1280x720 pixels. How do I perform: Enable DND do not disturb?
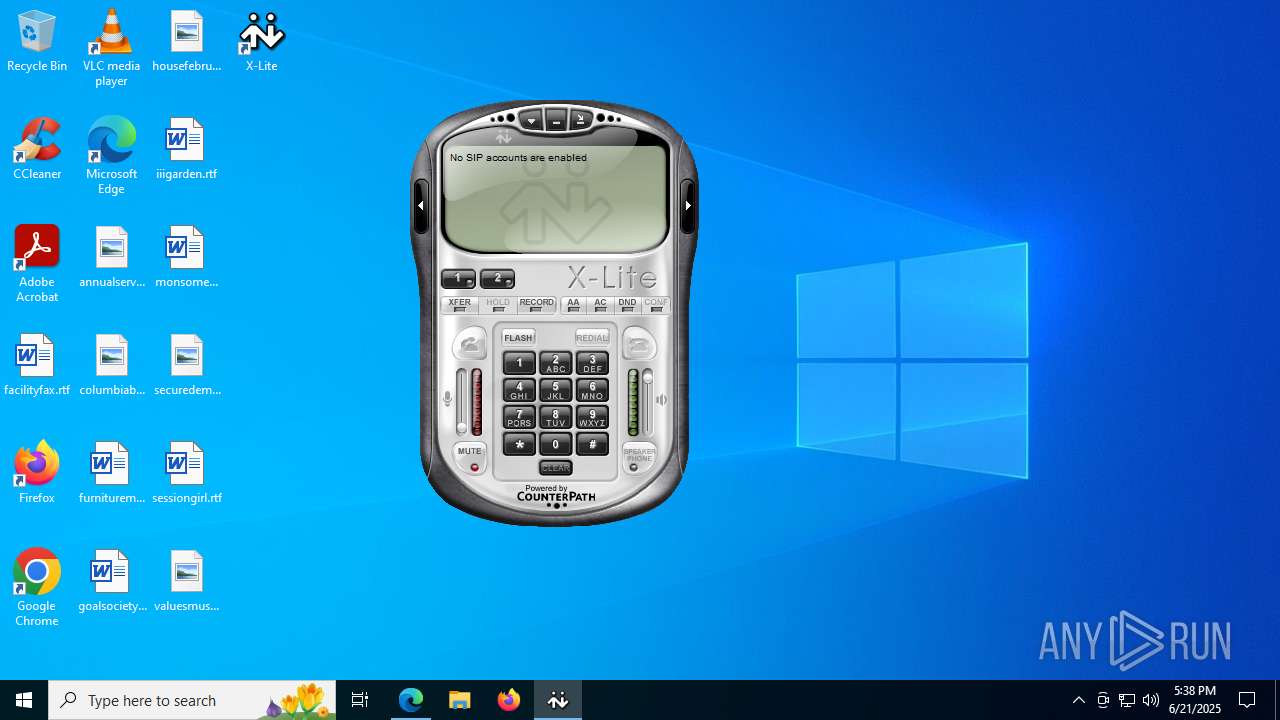(627, 305)
